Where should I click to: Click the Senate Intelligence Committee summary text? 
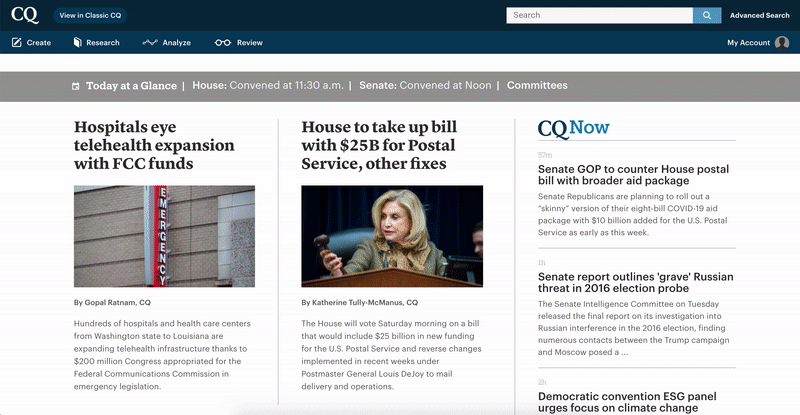(634, 328)
